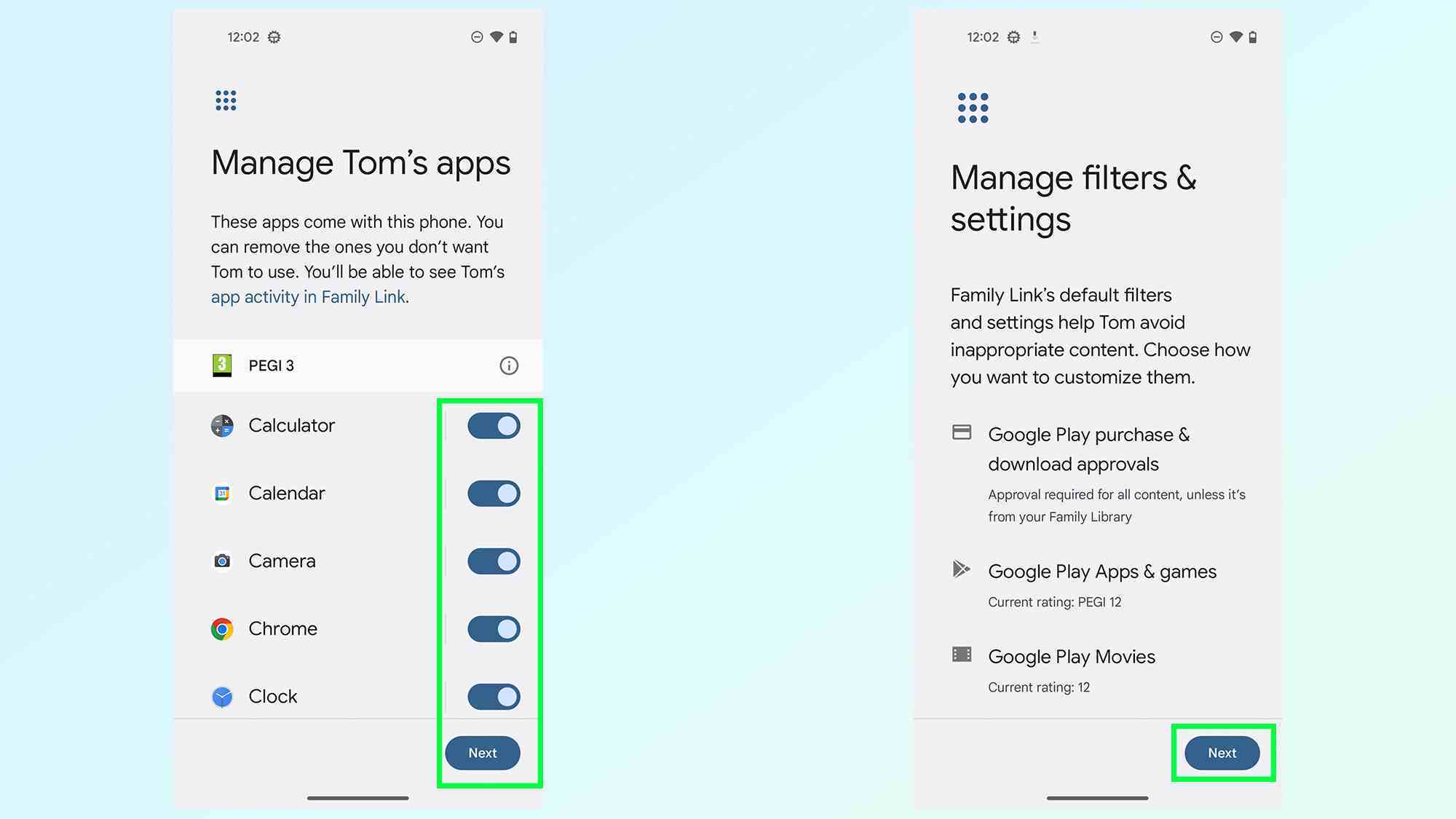The width and height of the screenshot is (1456, 819).
Task: Click the settings gear in right phone status bar
Action: click(1013, 37)
